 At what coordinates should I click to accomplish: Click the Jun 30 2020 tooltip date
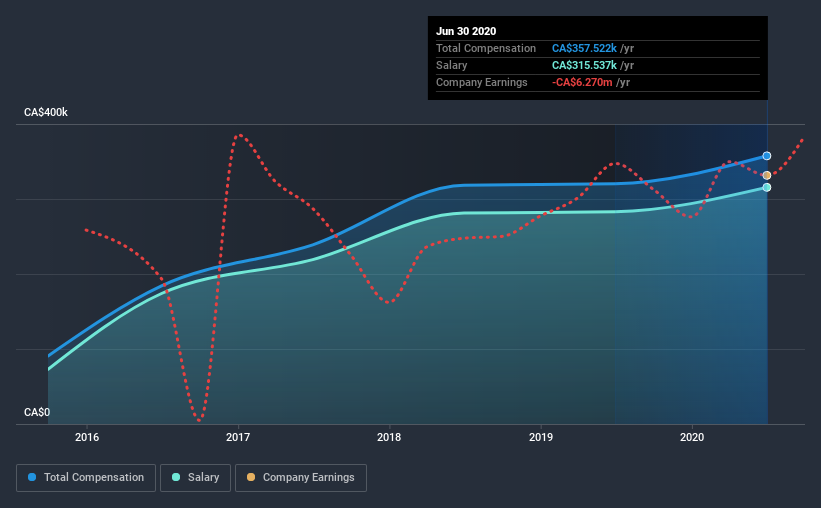466,31
